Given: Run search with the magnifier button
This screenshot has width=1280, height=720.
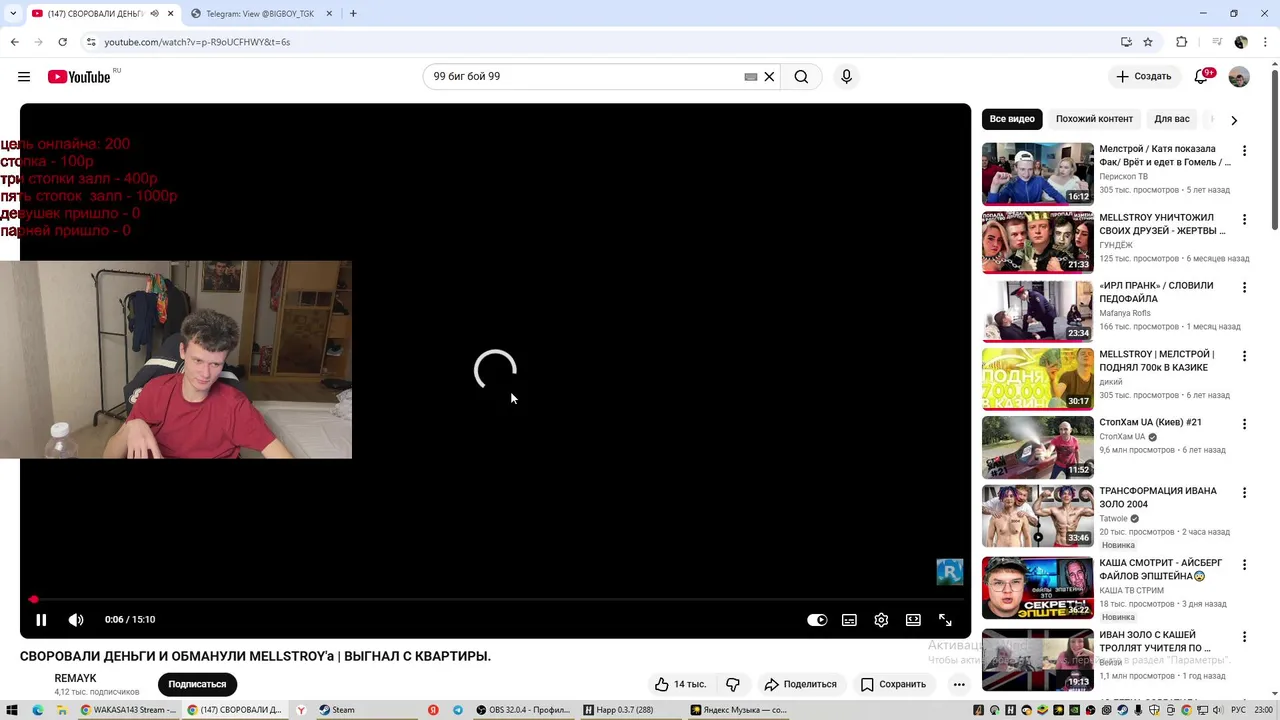Looking at the screenshot, I should pos(801,77).
